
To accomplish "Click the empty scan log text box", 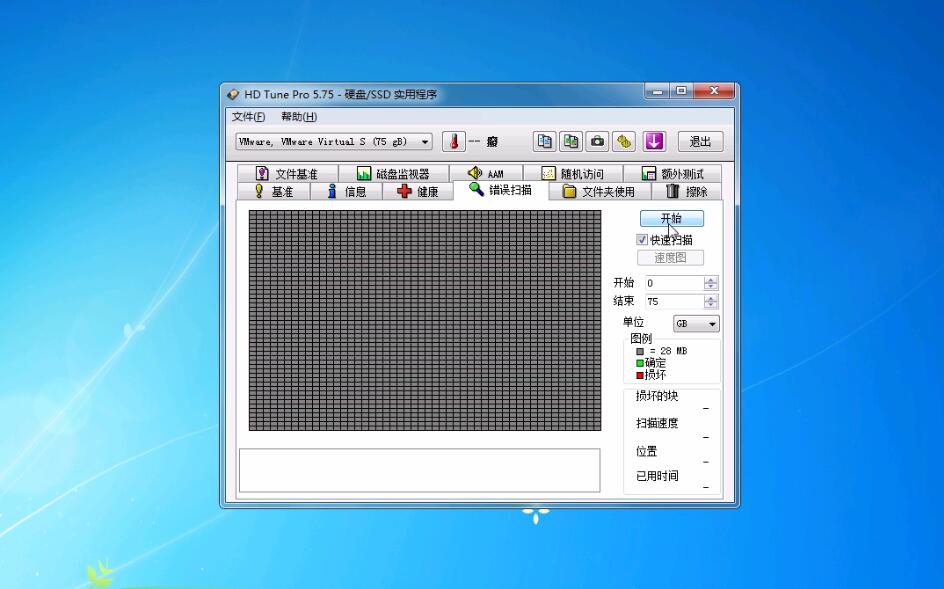I will pos(420,470).
